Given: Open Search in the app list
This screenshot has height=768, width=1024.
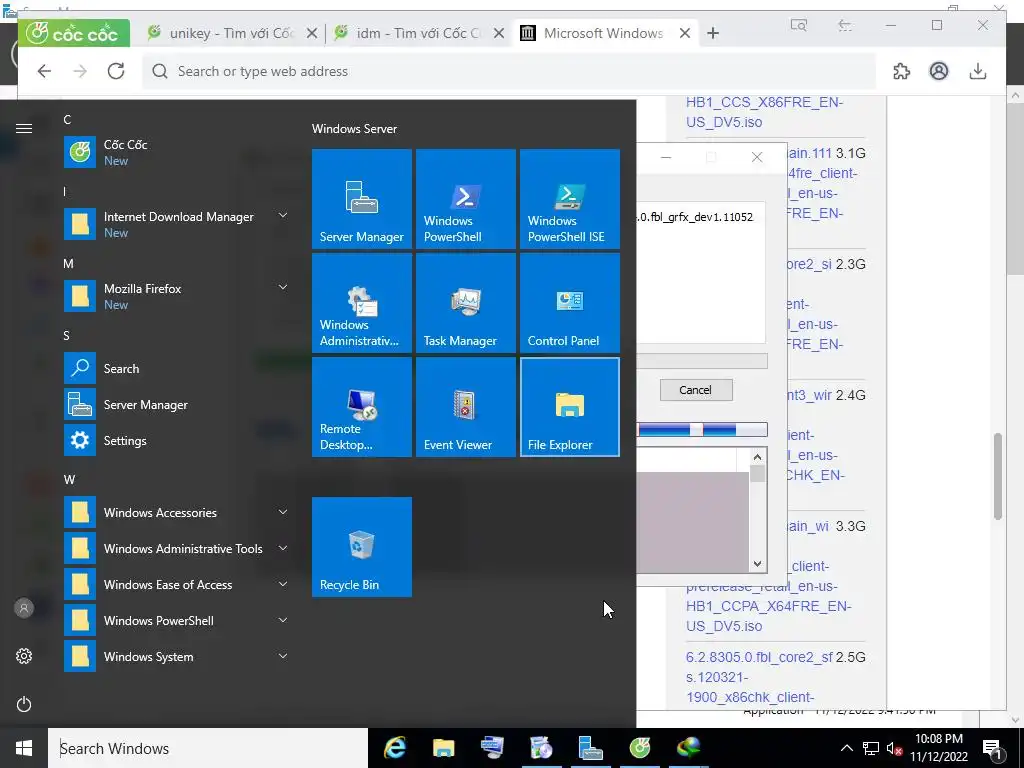Looking at the screenshot, I should tap(176, 368).
